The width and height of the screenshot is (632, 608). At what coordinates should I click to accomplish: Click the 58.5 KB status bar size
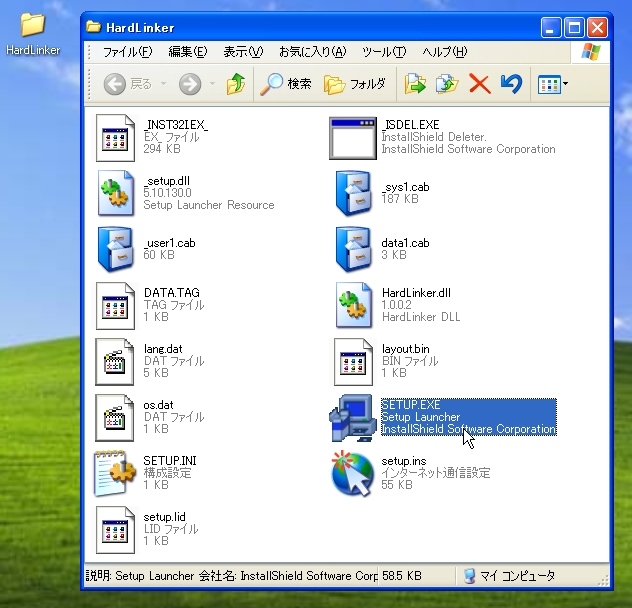[401, 576]
